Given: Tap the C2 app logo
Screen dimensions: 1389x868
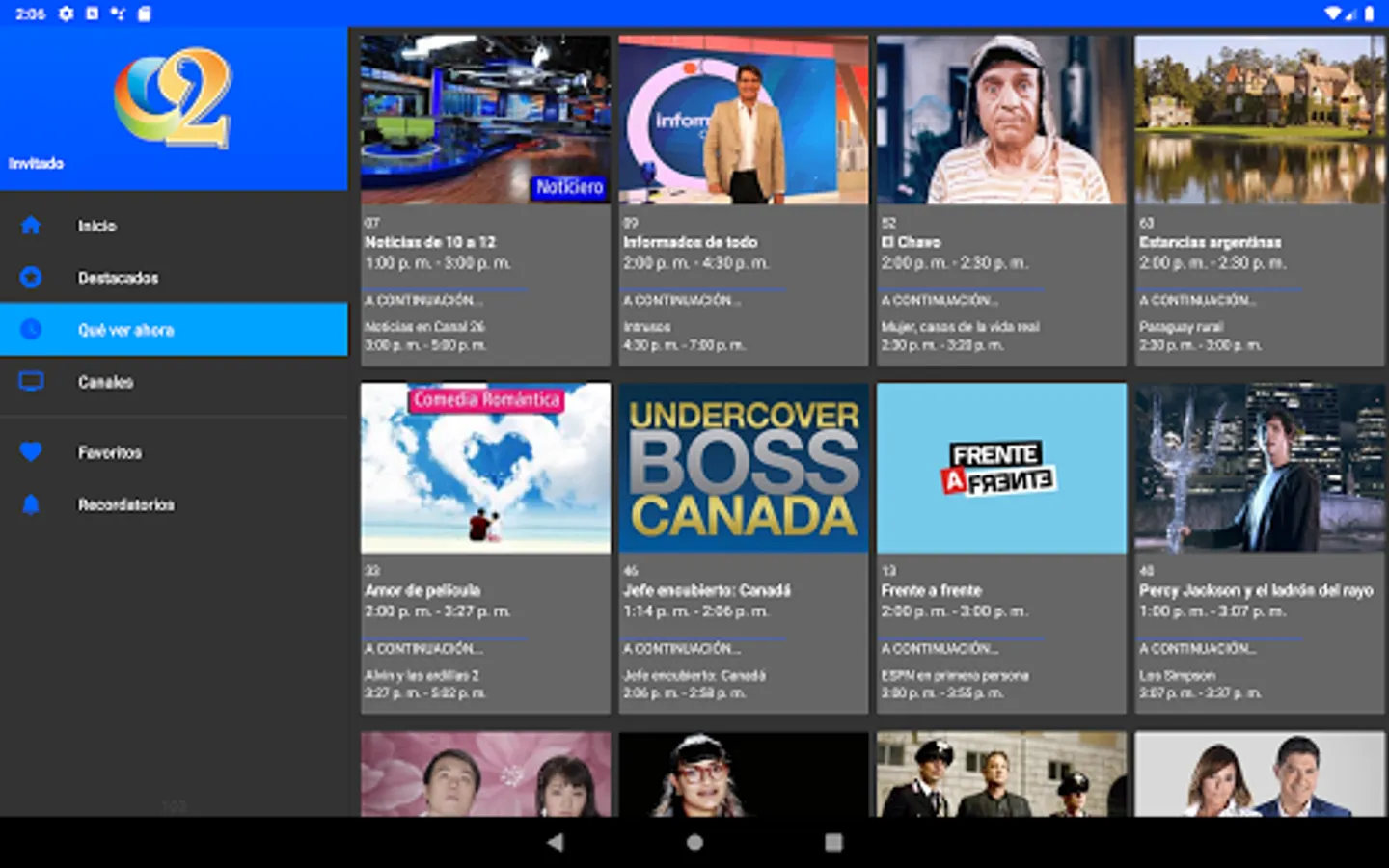Looking at the screenshot, I should coord(174,97).
